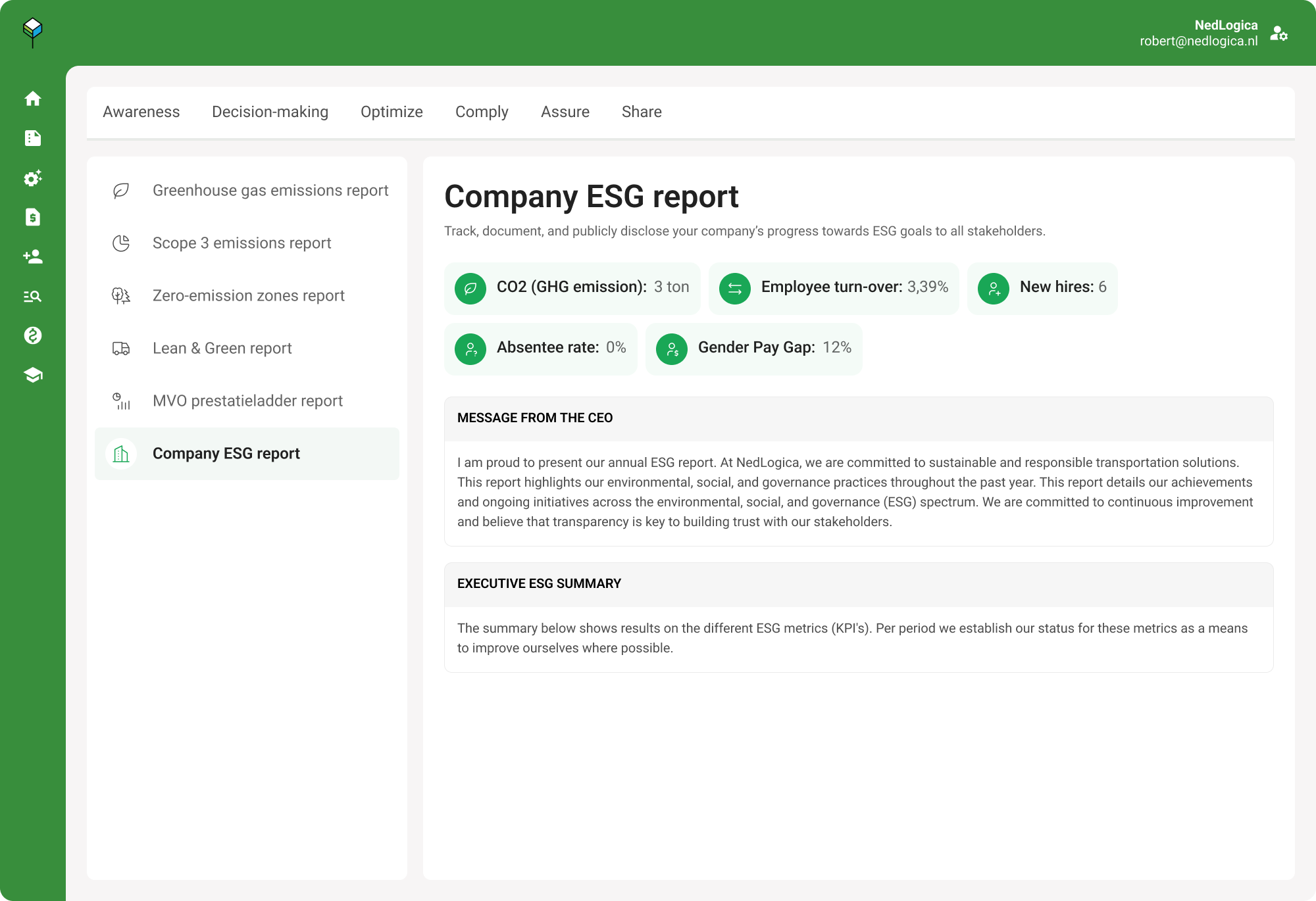The height and width of the screenshot is (901, 1316).
Task: Select Lean & Green report
Action: 247,349
